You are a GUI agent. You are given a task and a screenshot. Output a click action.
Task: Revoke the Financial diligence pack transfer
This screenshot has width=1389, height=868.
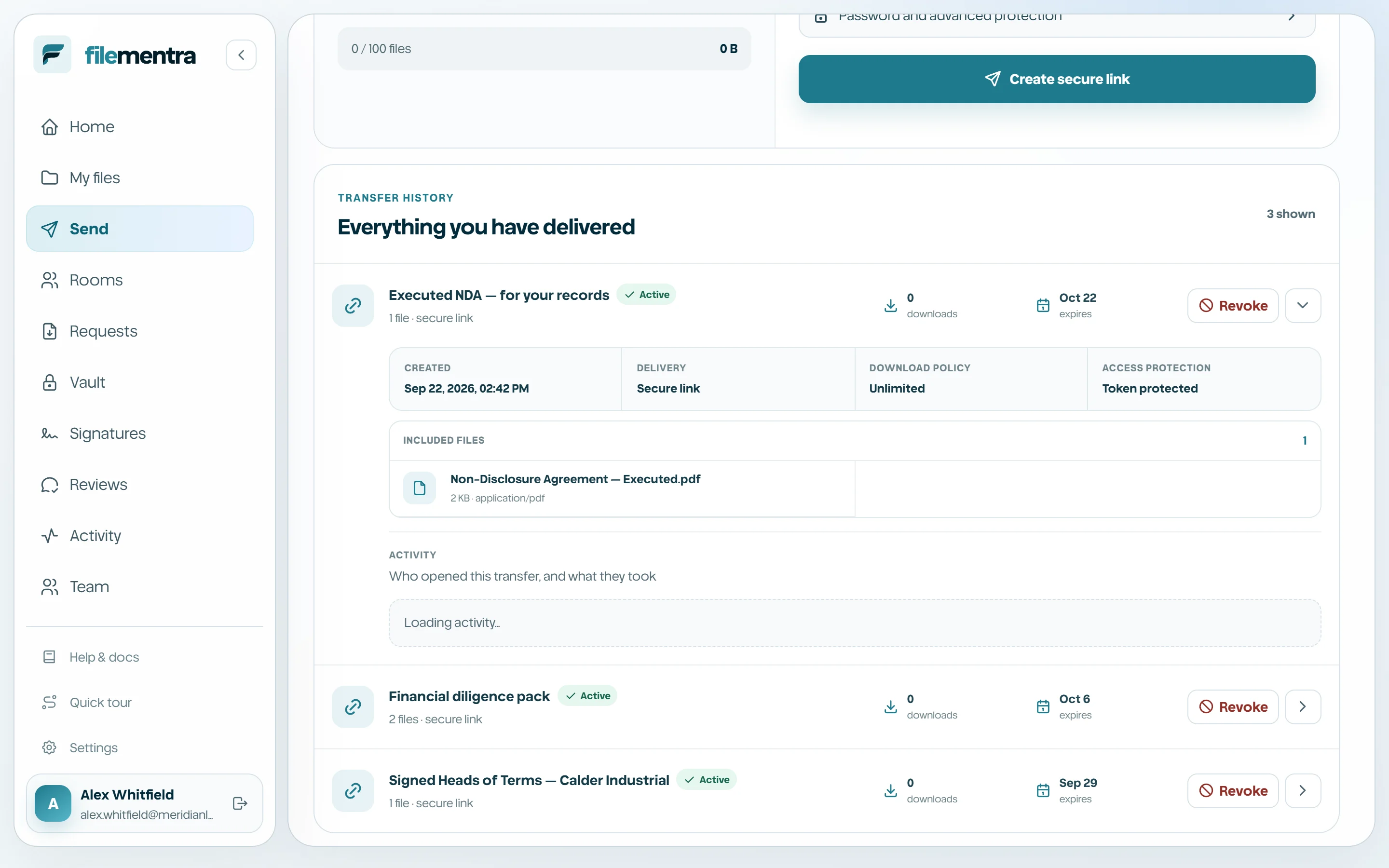coord(1233,706)
